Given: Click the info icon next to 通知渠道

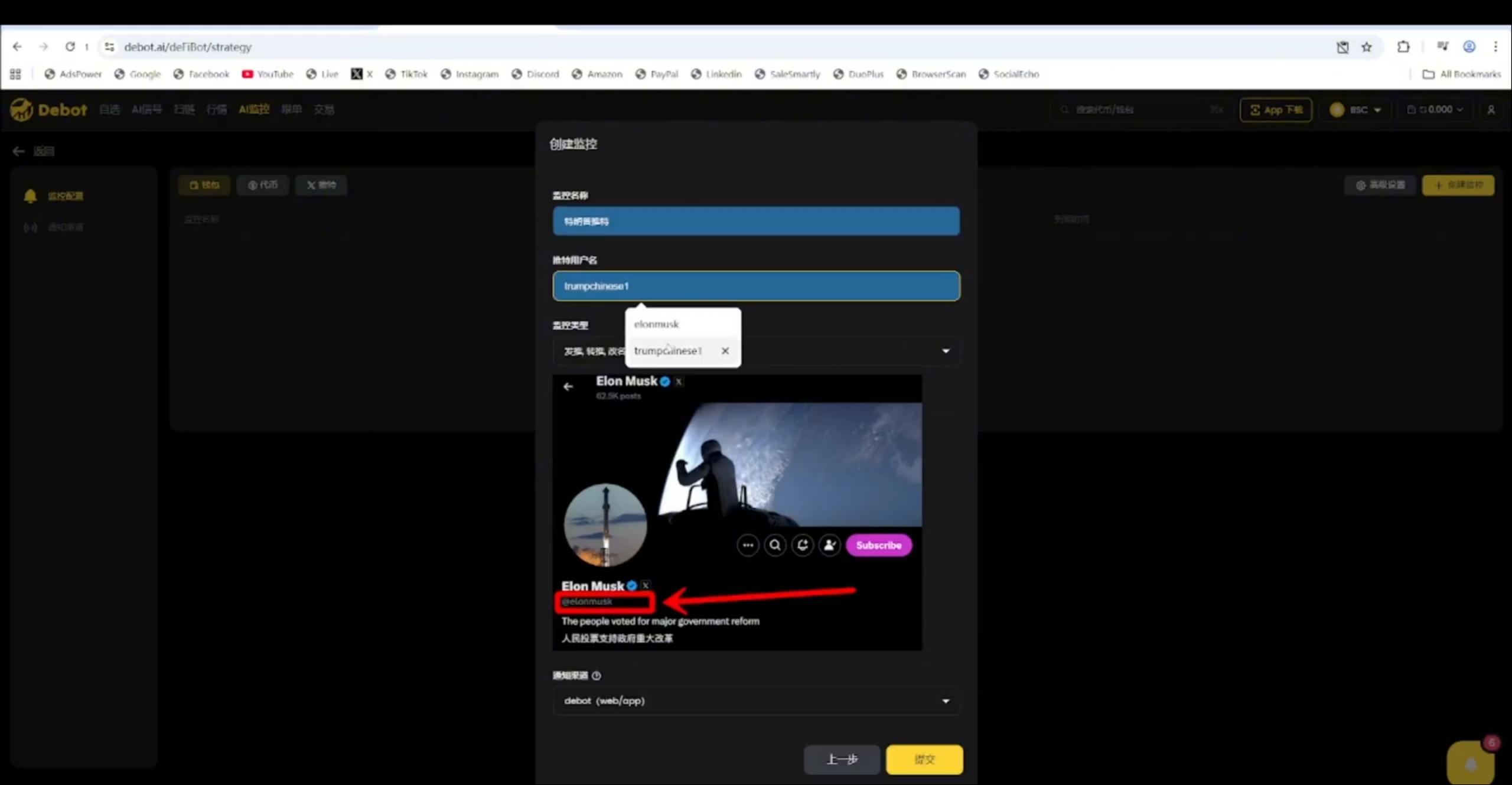Looking at the screenshot, I should pos(597,676).
